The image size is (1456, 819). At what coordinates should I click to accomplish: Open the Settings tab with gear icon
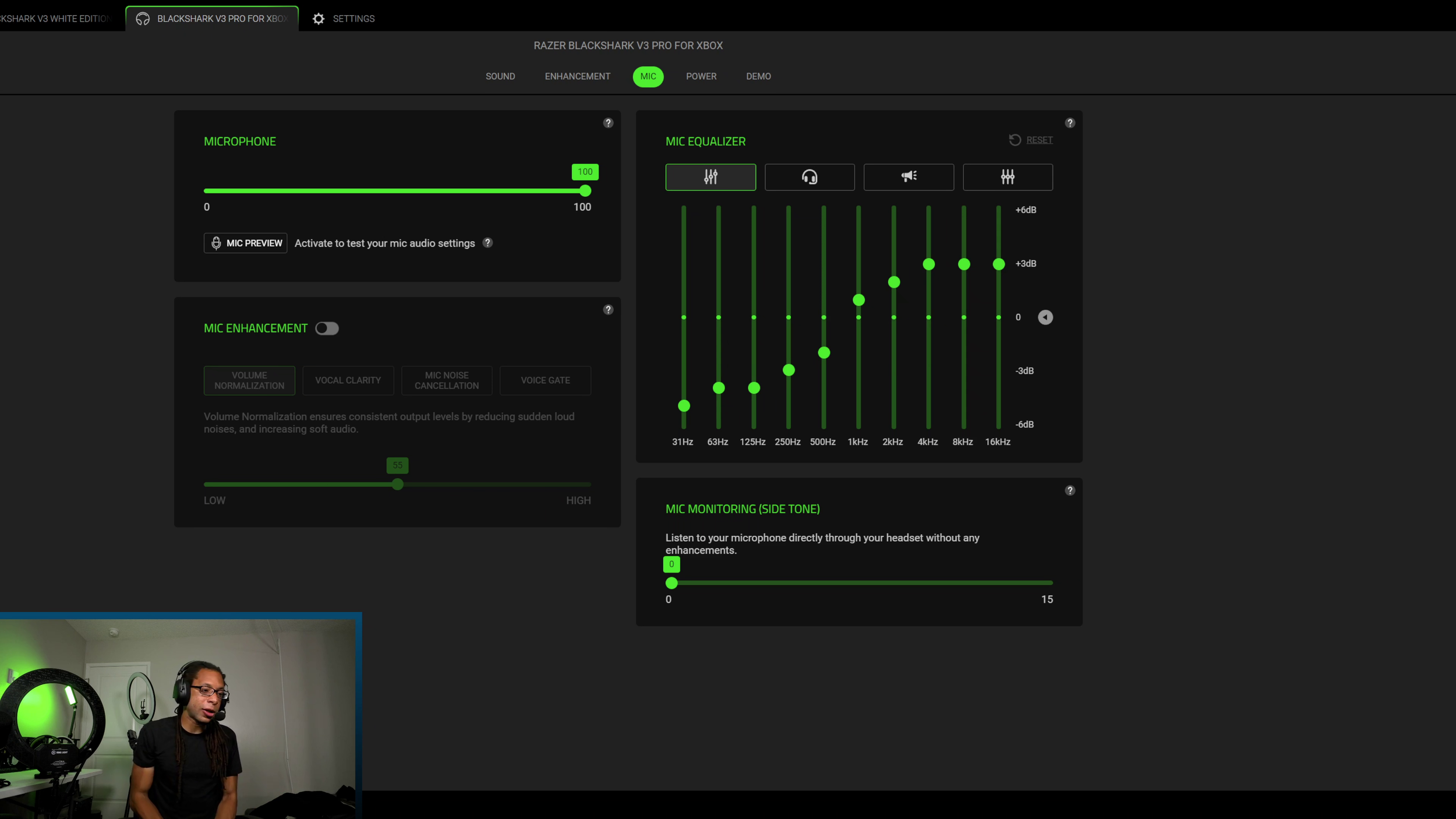(x=344, y=19)
